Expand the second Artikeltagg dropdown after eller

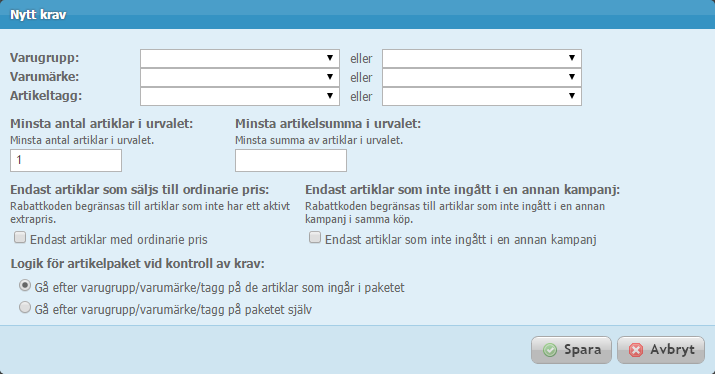click(482, 96)
